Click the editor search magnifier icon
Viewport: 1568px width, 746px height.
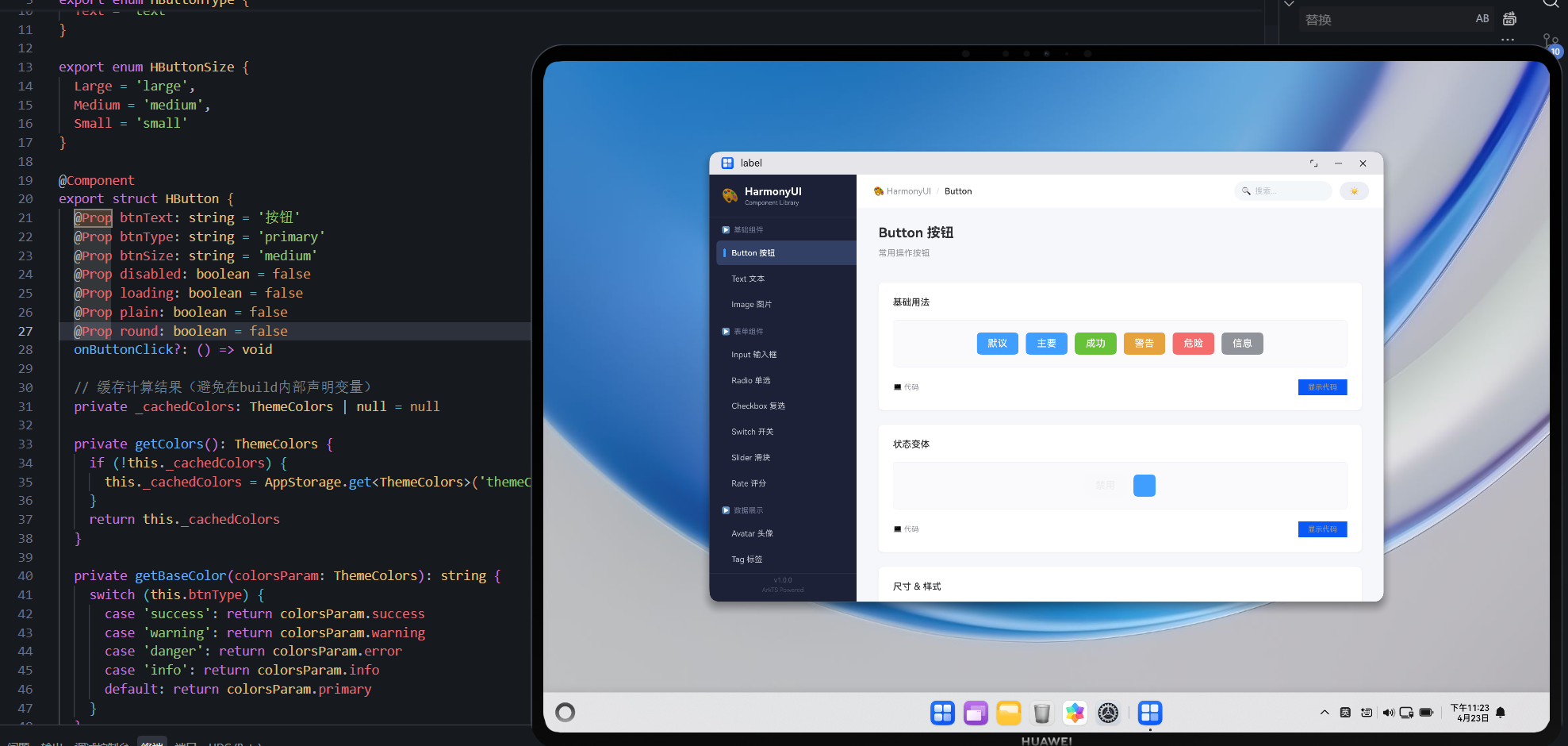click(x=1551, y=4)
